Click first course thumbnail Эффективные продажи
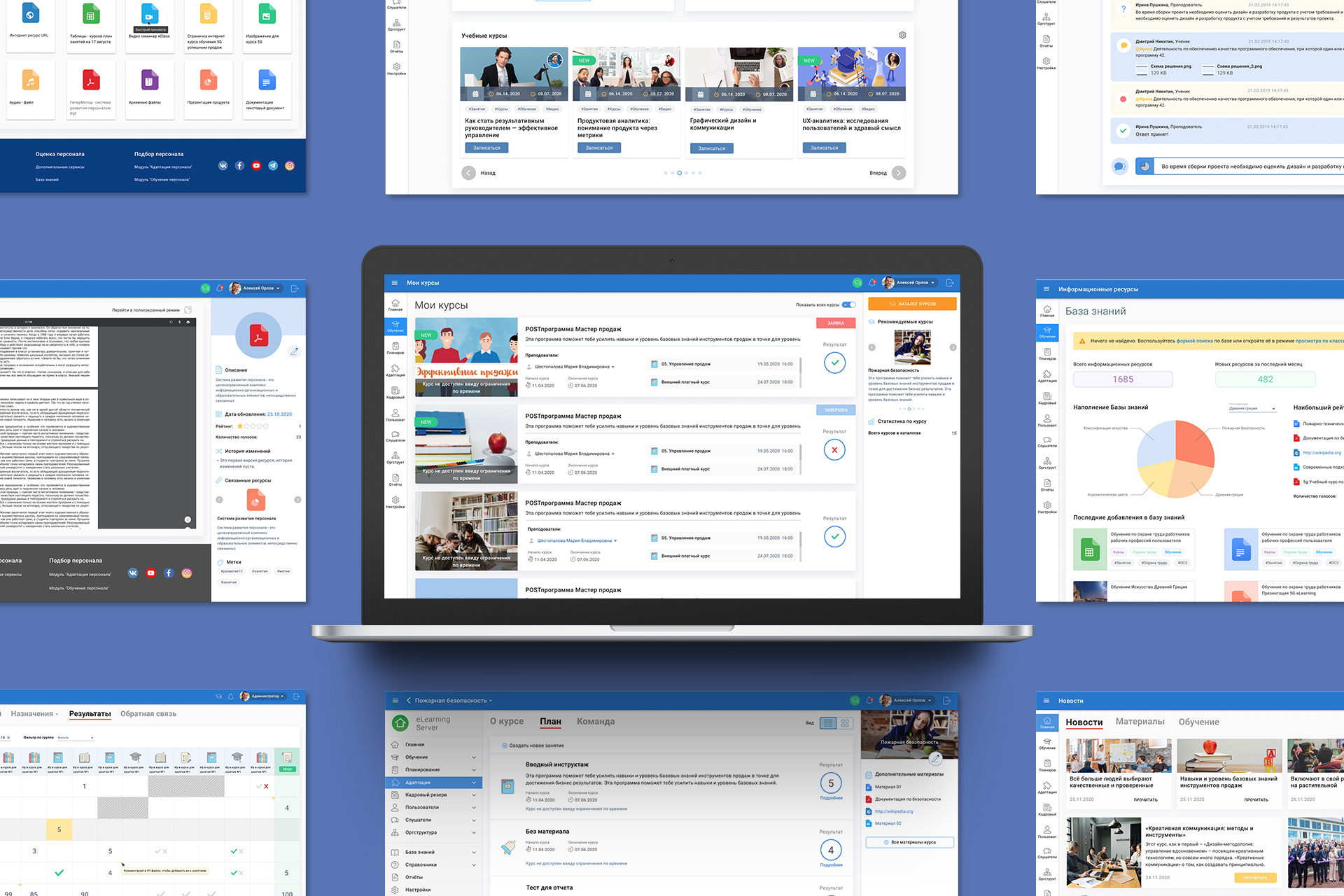Screen dimensions: 1344x896 point(466,357)
